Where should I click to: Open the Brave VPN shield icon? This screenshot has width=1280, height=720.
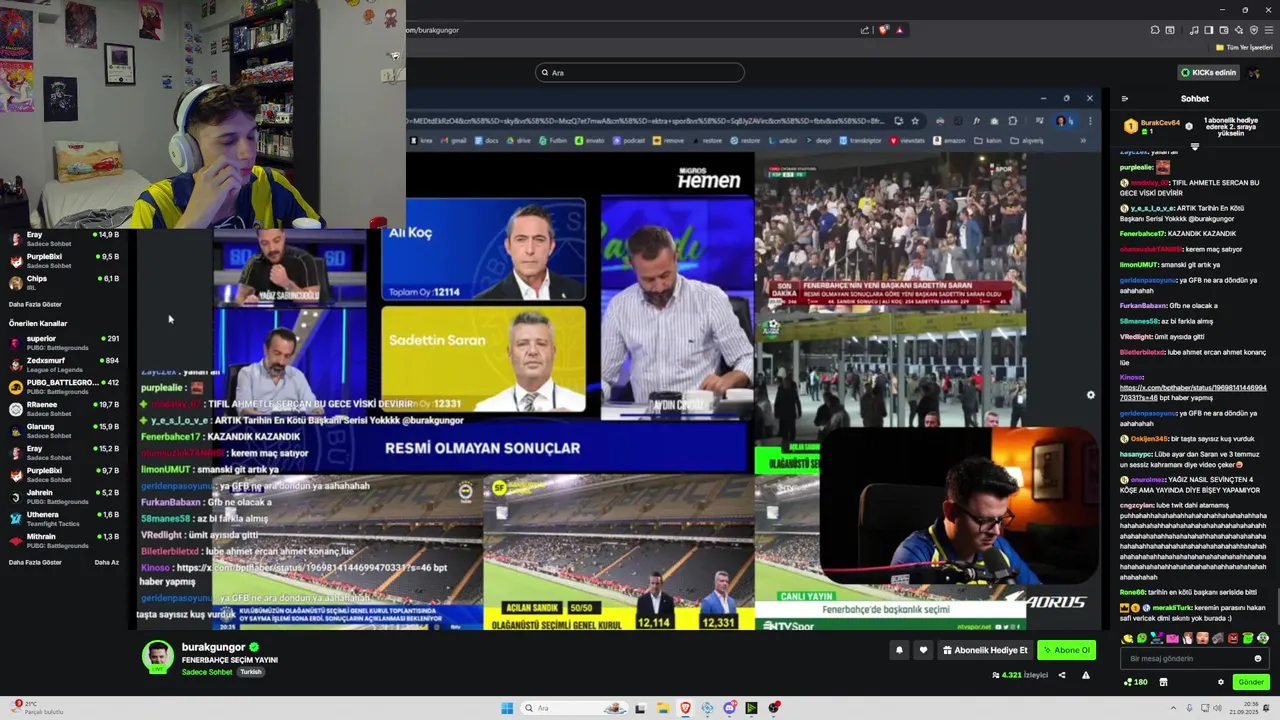coord(1254,30)
